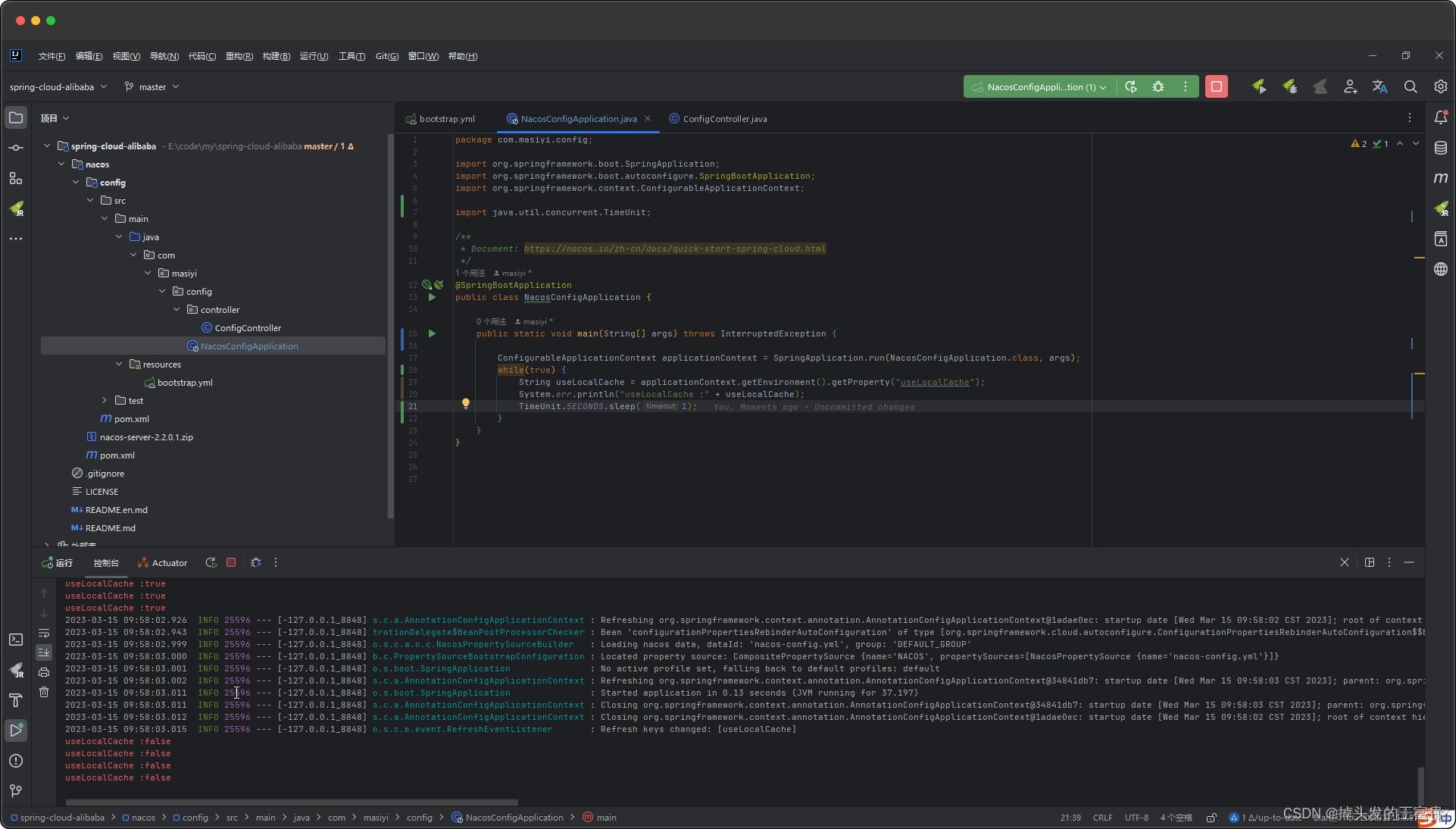Open the master branch dropdown
1456x829 pixels.
152,87
